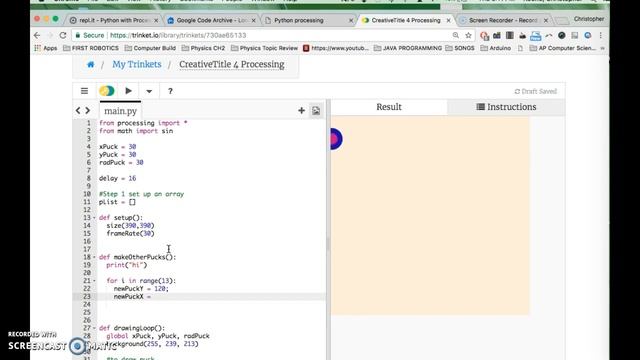Go to trinket home icon

[x=91, y=64]
